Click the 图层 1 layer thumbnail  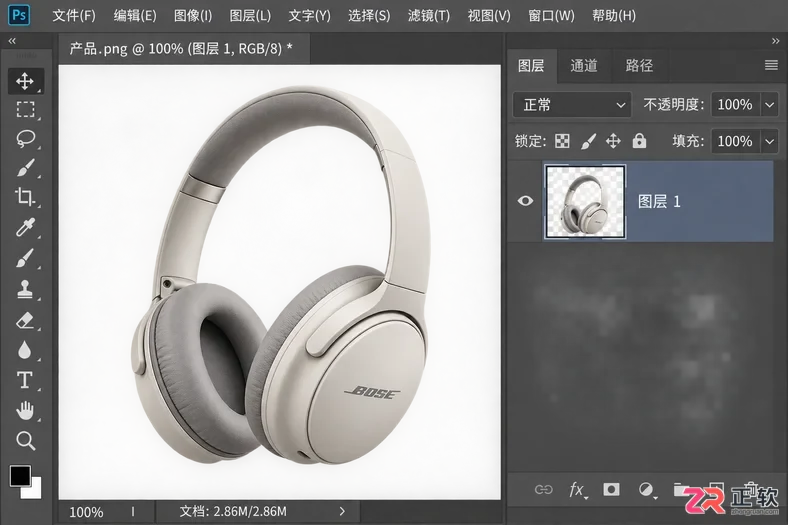(585, 201)
